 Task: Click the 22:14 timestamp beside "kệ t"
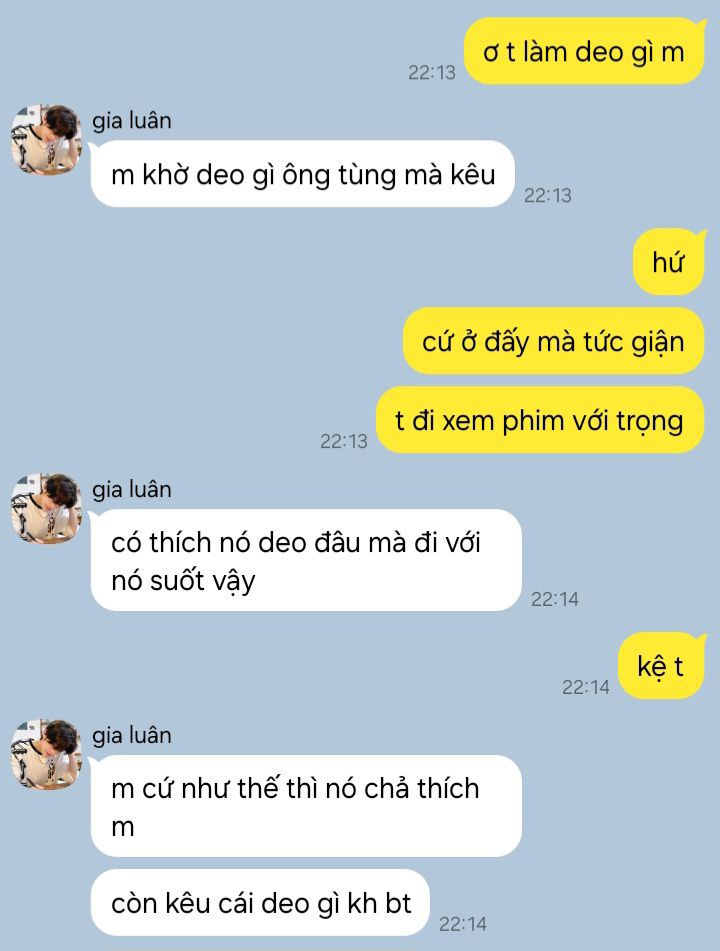(585, 687)
